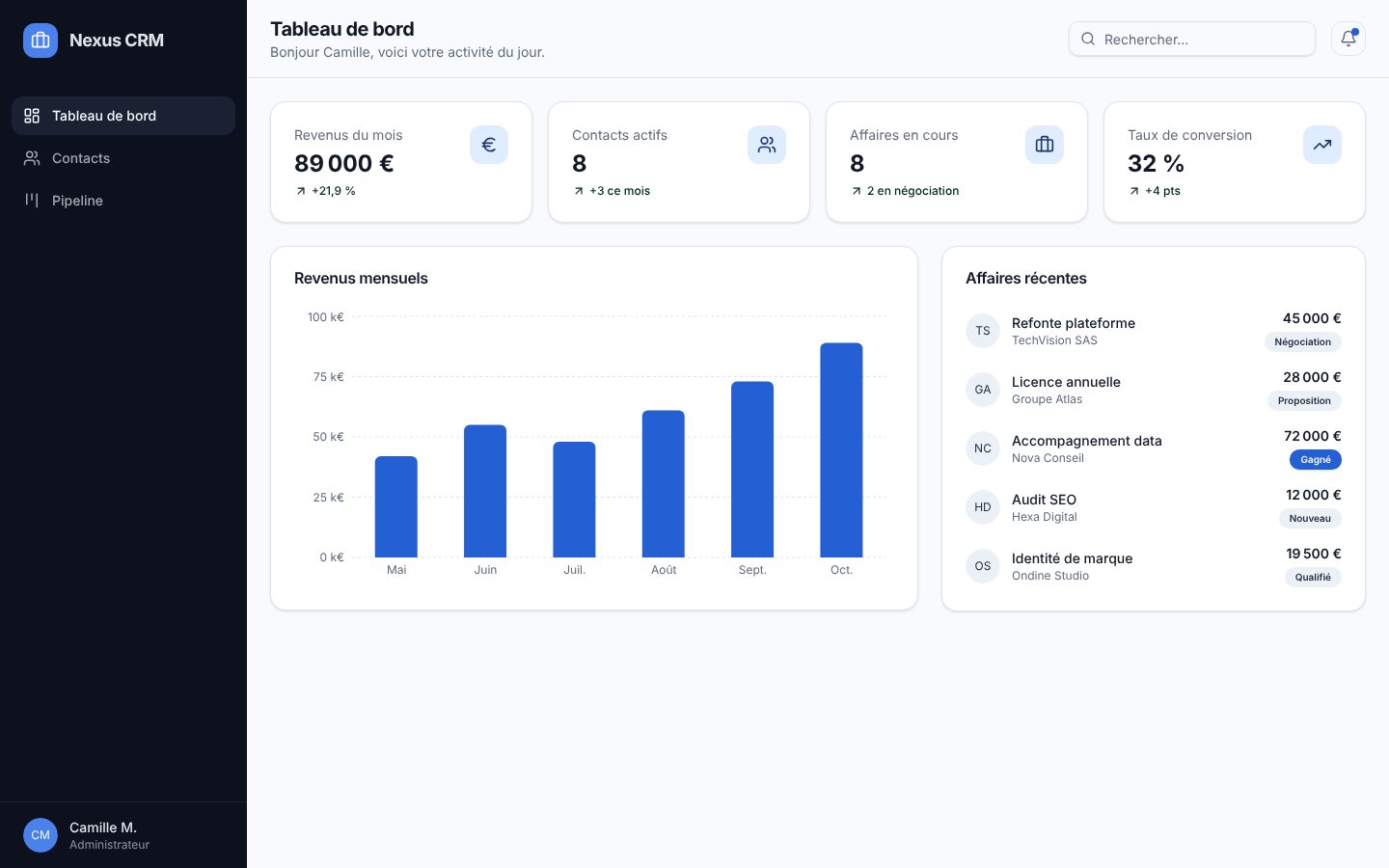This screenshot has width=1389, height=868.
Task: Click the GA avatar for Groupe Atlas
Action: tap(983, 390)
